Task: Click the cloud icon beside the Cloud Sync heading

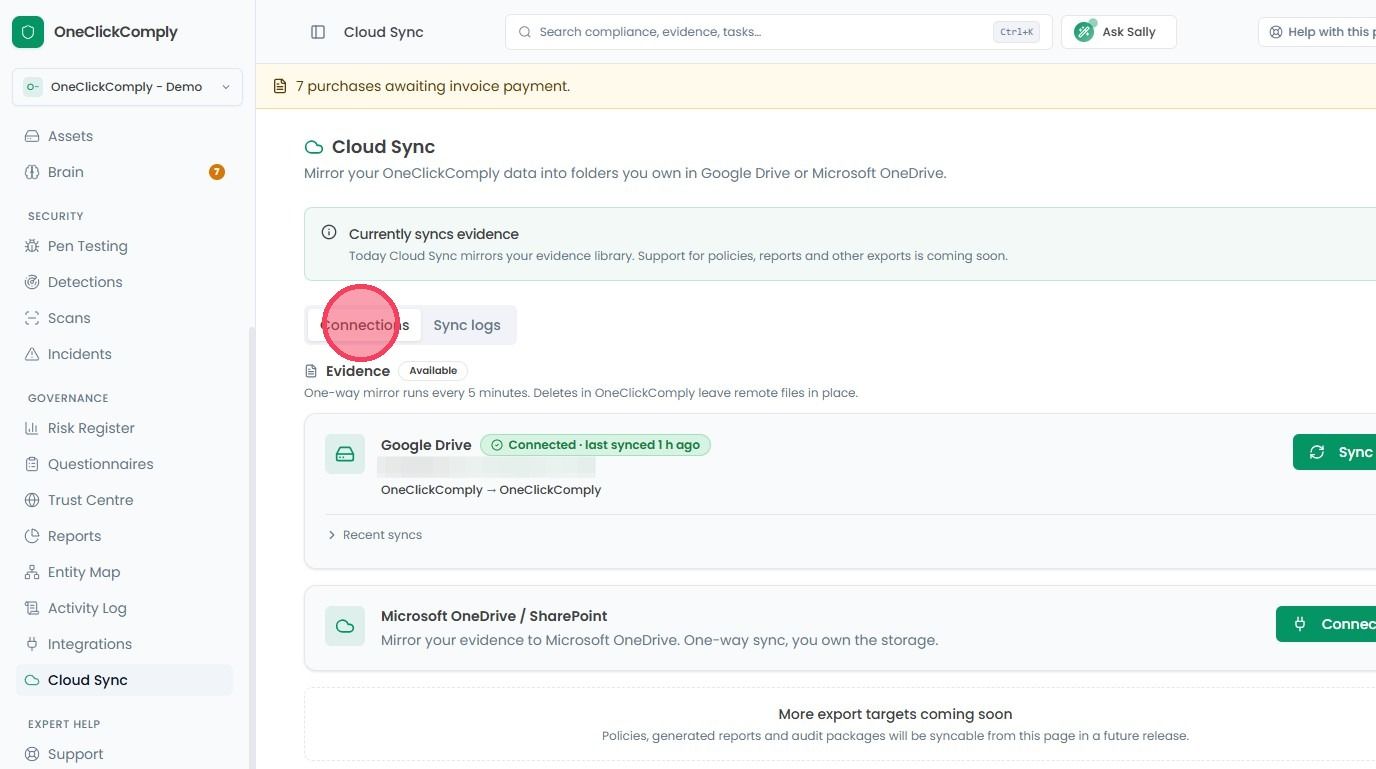Action: pyautogui.click(x=314, y=147)
